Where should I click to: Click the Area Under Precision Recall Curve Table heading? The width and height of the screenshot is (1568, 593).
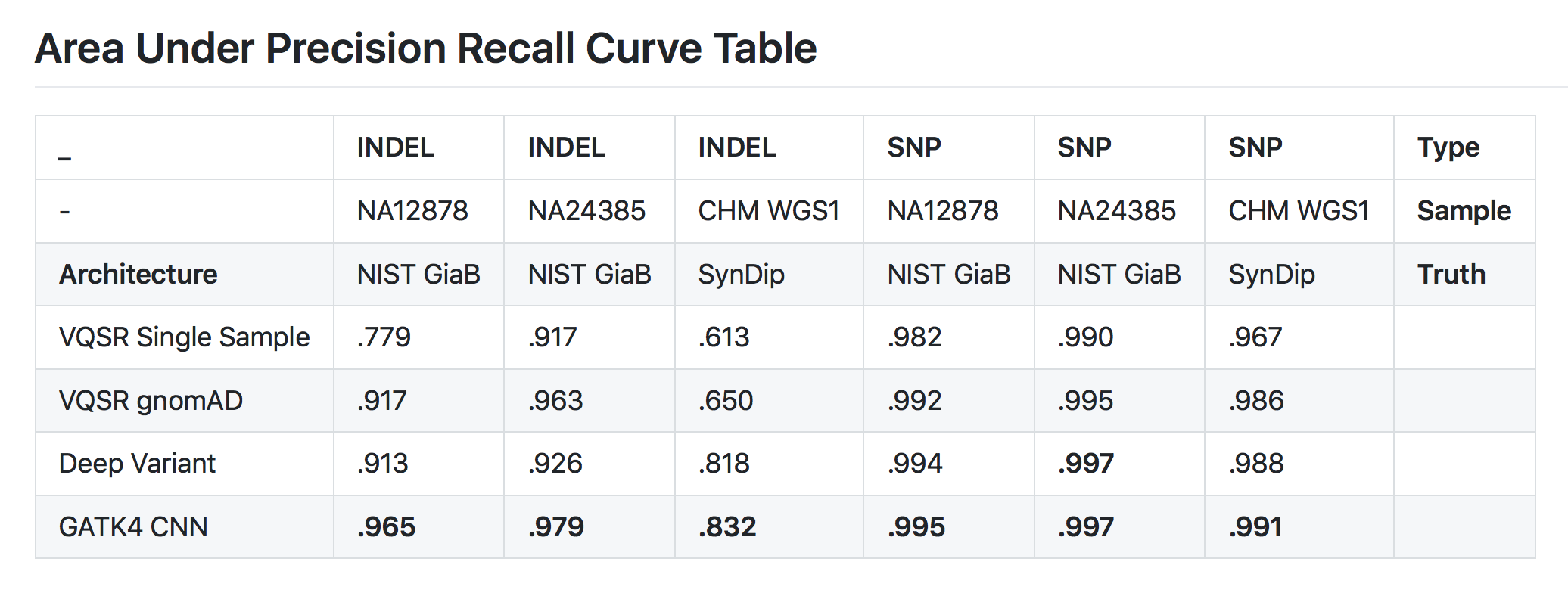[425, 48]
